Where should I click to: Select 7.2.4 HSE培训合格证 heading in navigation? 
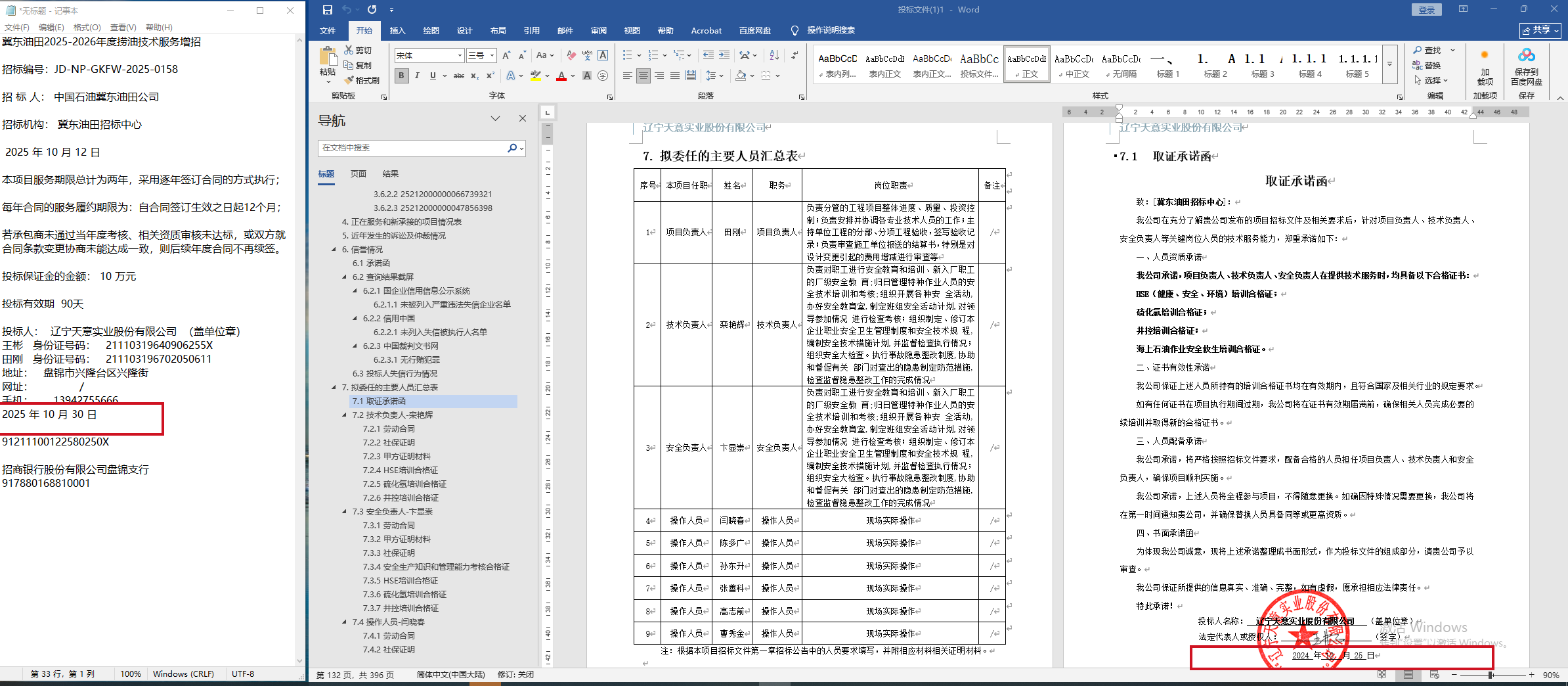400,470
